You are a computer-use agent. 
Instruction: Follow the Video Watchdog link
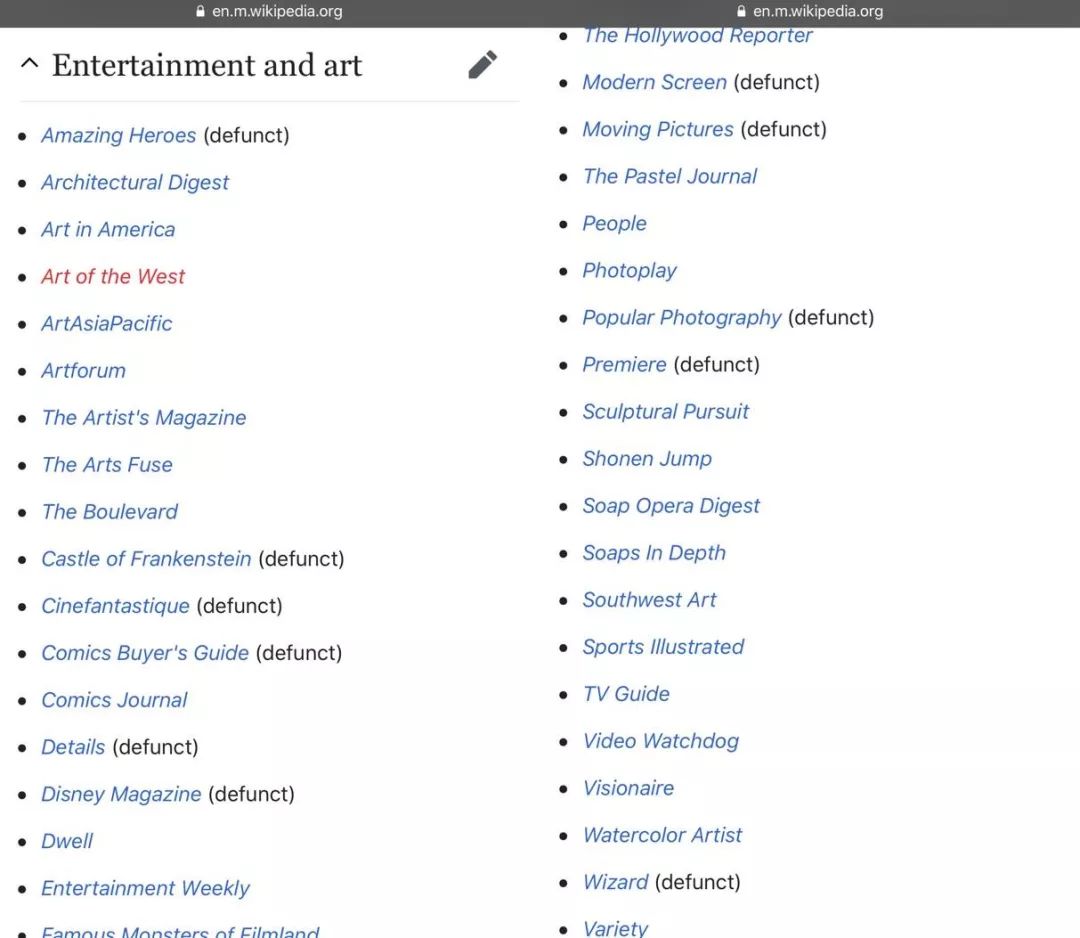coord(661,741)
